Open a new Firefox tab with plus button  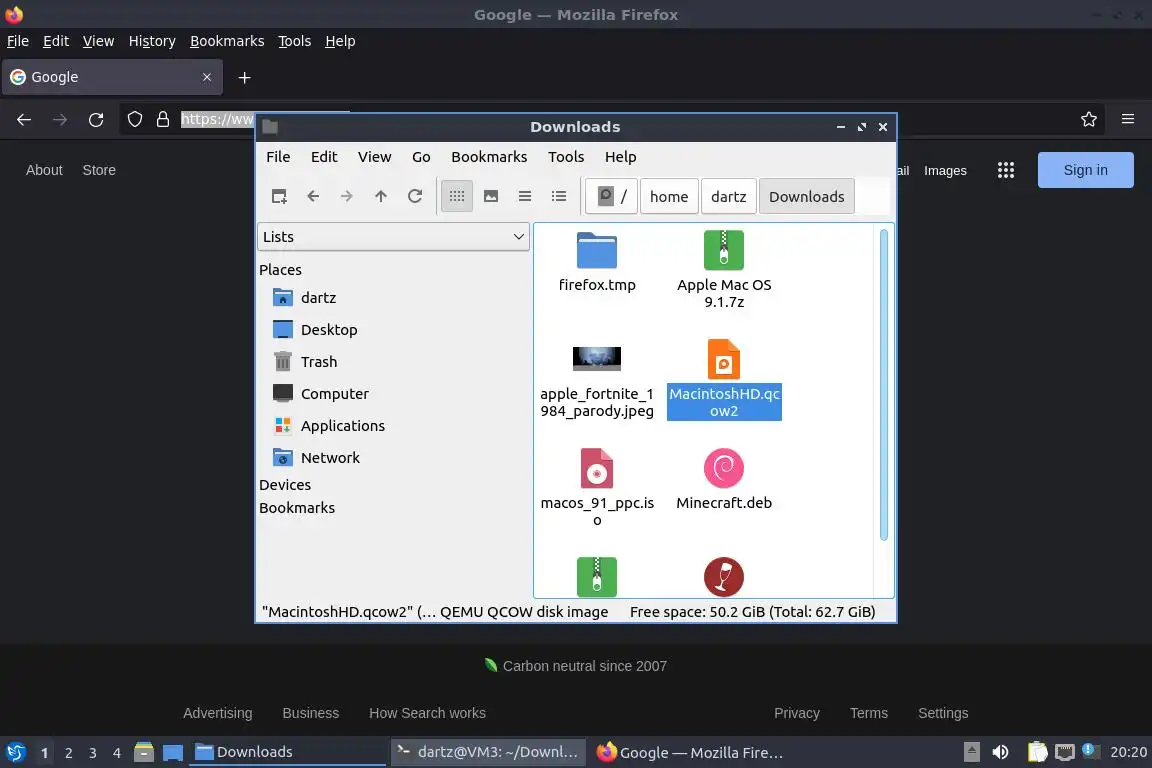click(x=245, y=77)
